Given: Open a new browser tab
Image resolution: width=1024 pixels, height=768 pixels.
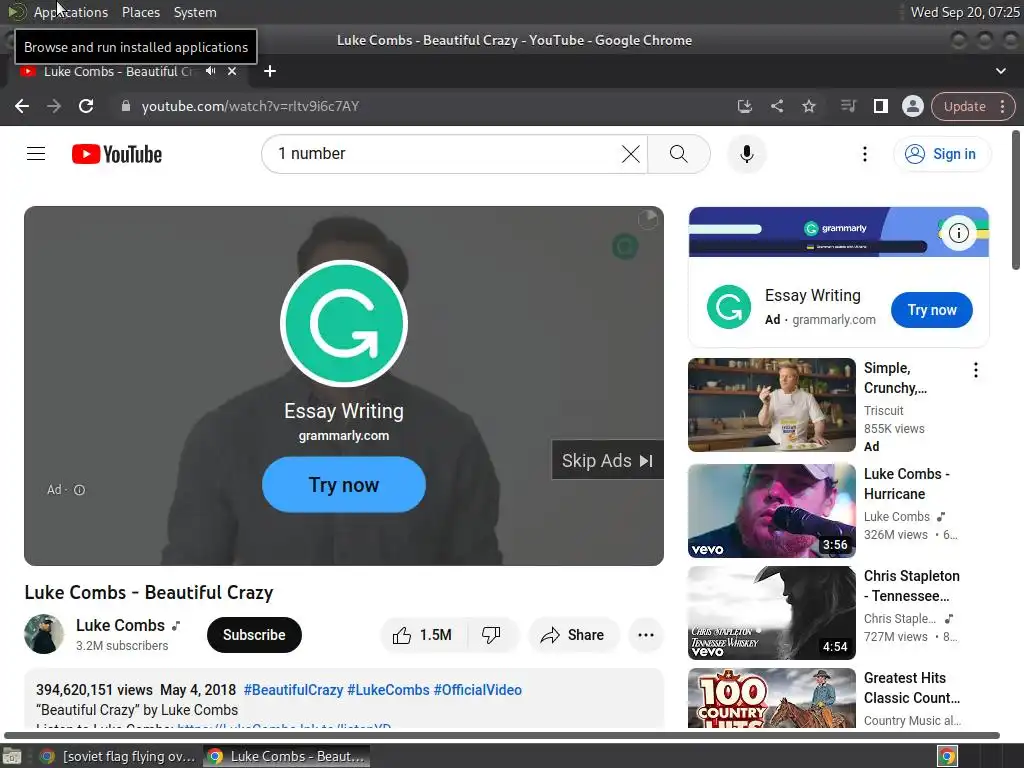Looking at the screenshot, I should (270, 71).
